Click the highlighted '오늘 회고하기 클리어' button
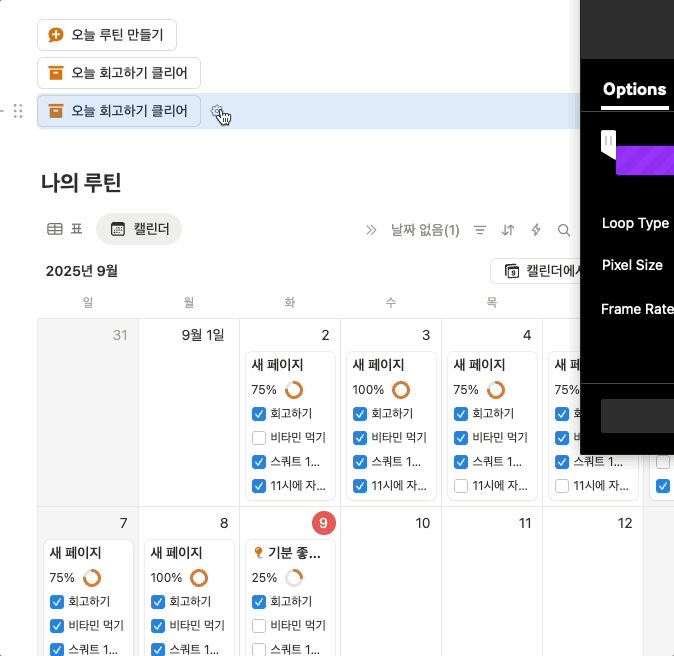The image size is (674, 656). coord(119,111)
